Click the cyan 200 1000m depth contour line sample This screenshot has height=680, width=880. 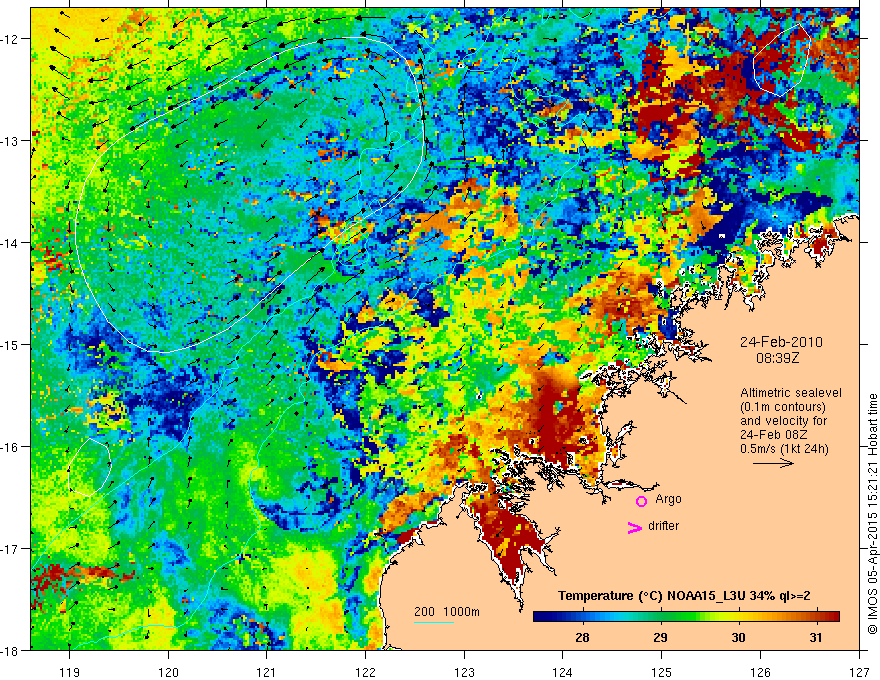(x=434, y=622)
